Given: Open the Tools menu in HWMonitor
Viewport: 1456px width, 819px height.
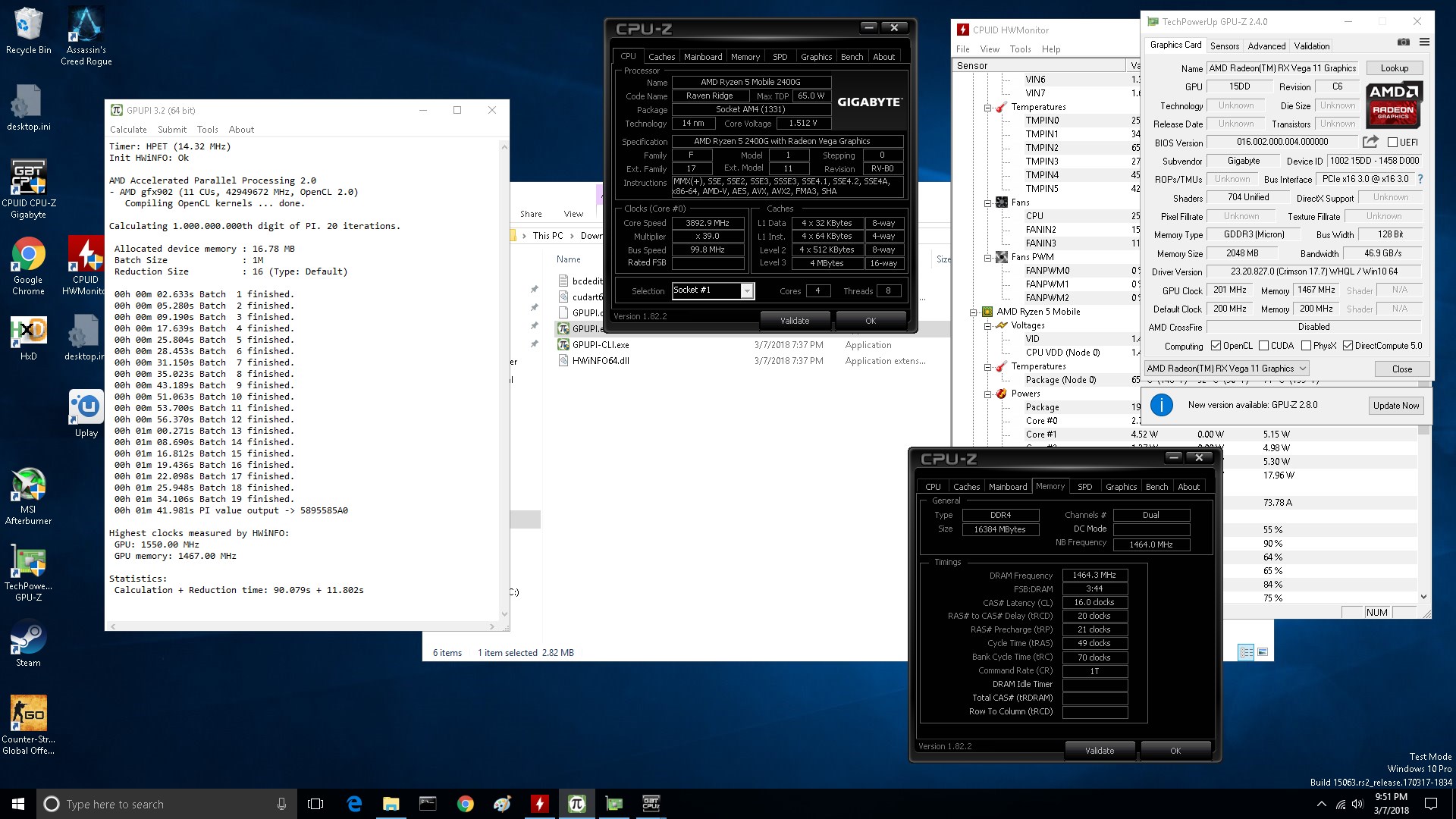Looking at the screenshot, I should (x=1020, y=49).
